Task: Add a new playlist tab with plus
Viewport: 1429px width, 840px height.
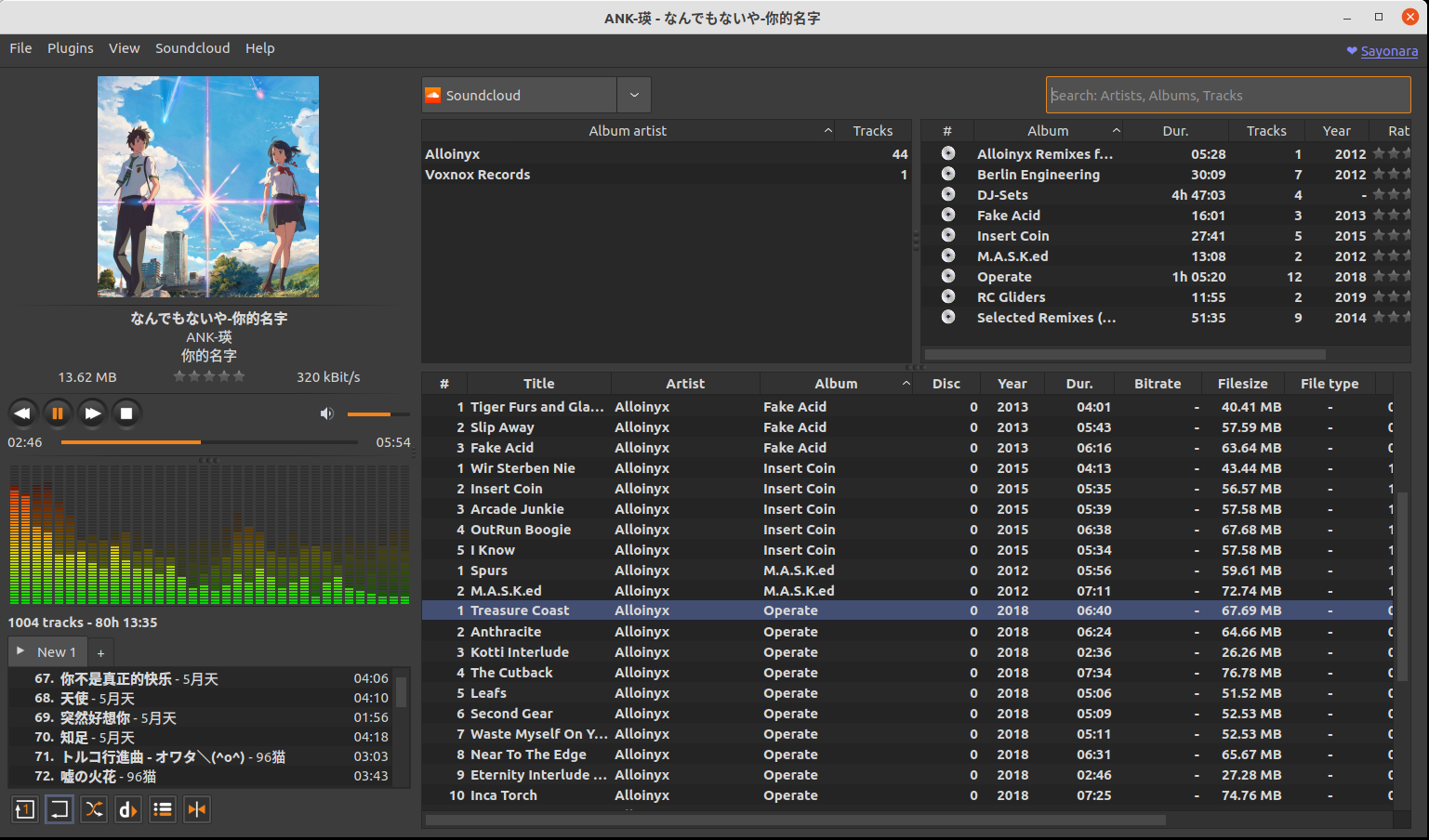Action: 100,653
